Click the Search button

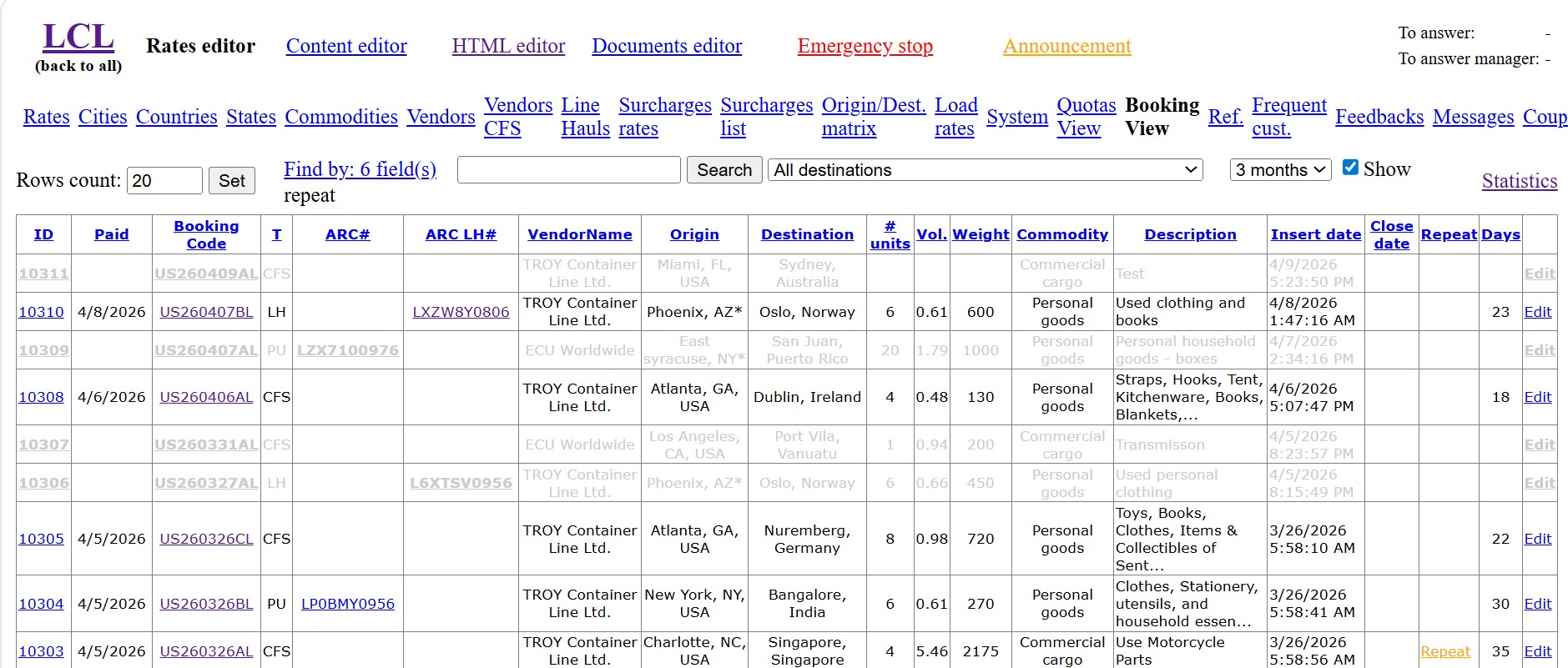click(723, 170)
